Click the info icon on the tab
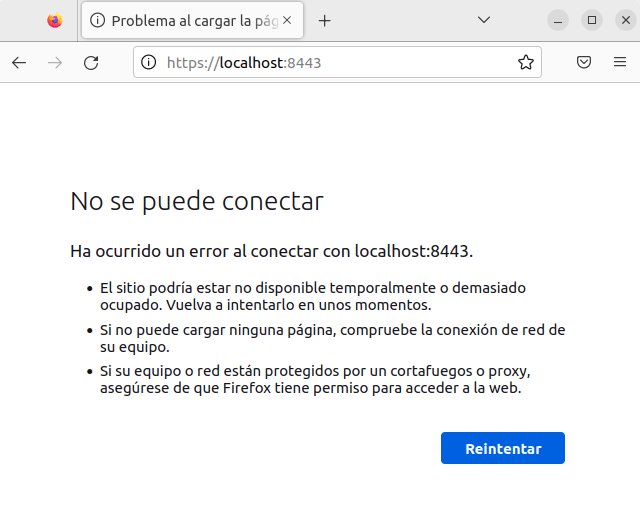 click(x=97, y=20)
